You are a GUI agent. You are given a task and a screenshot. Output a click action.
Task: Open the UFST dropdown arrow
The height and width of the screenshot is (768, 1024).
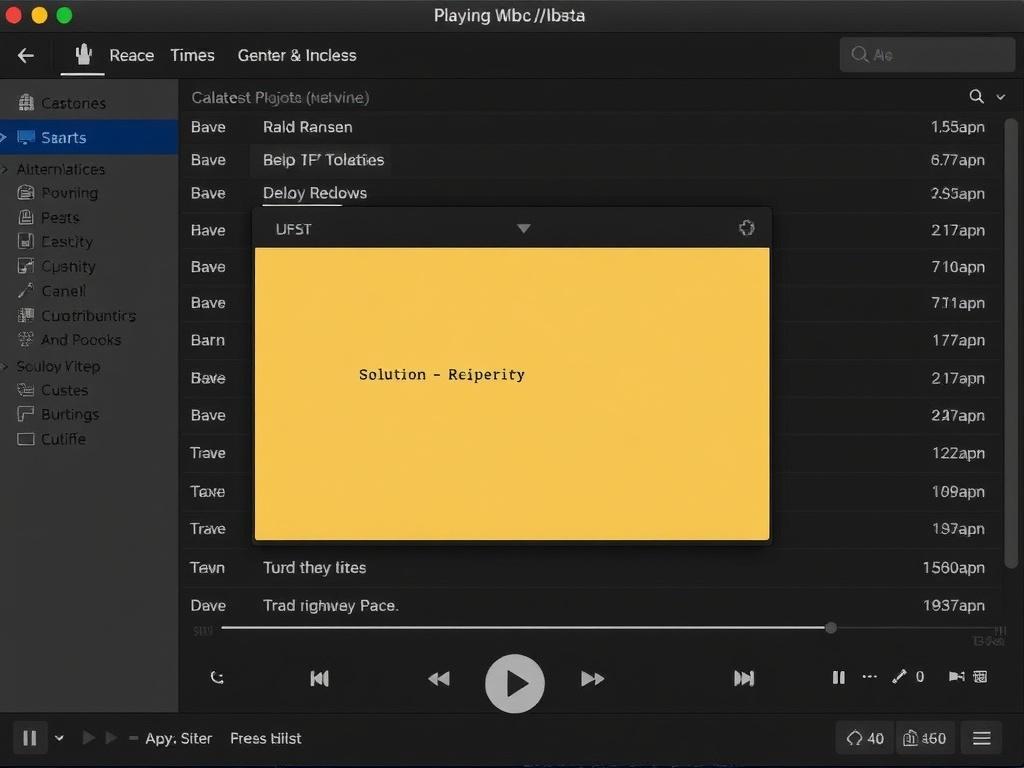click(x=523, y=229)
